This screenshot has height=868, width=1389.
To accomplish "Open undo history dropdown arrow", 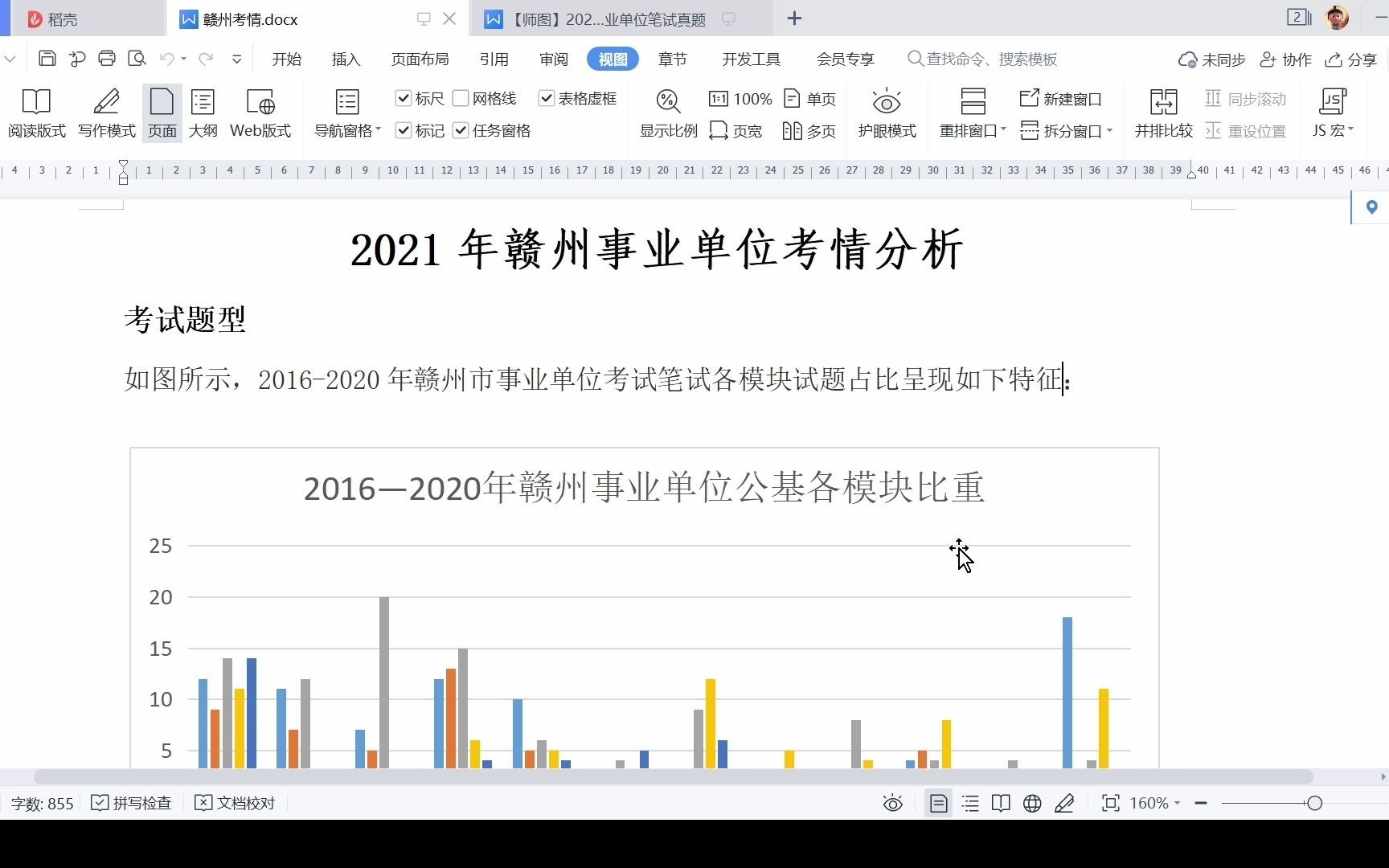I will [183, 59].
